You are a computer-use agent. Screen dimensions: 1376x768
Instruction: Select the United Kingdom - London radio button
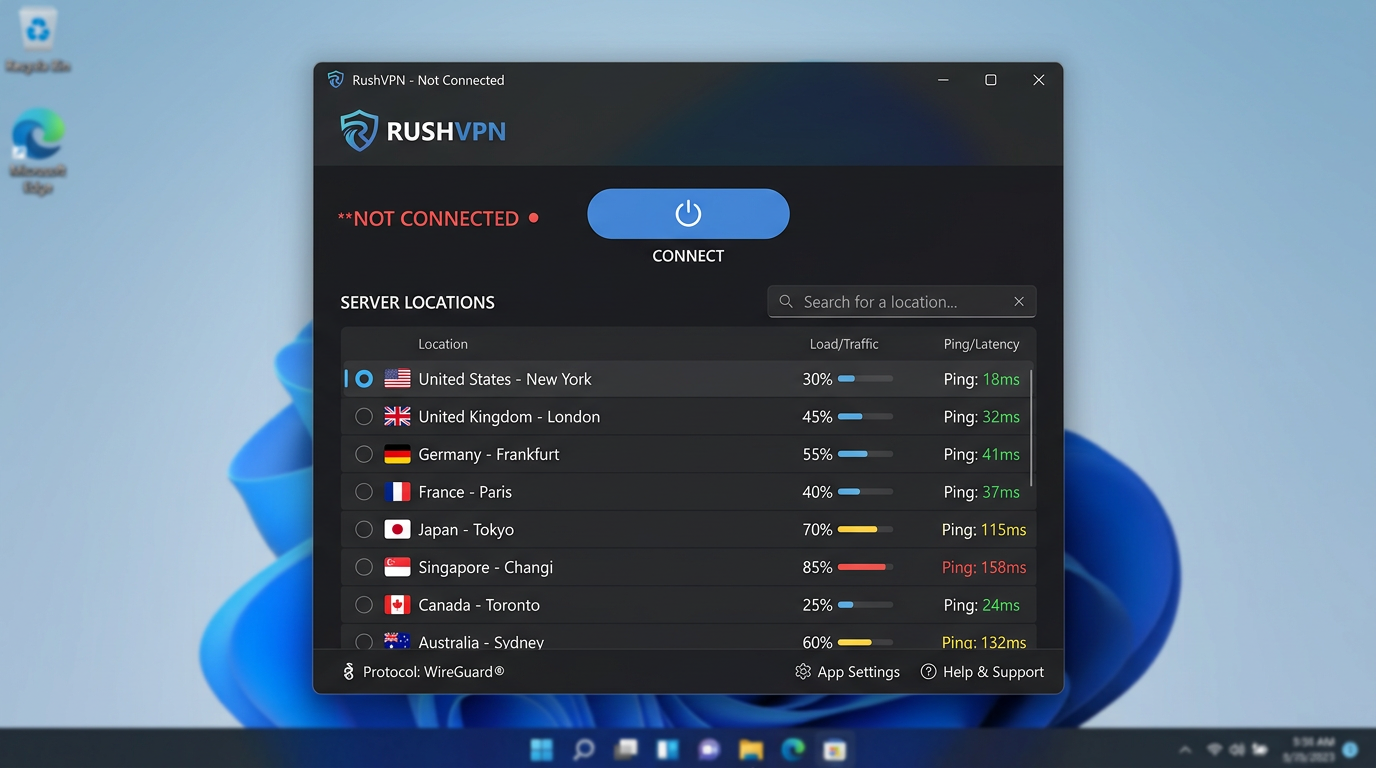pos(364,417)
